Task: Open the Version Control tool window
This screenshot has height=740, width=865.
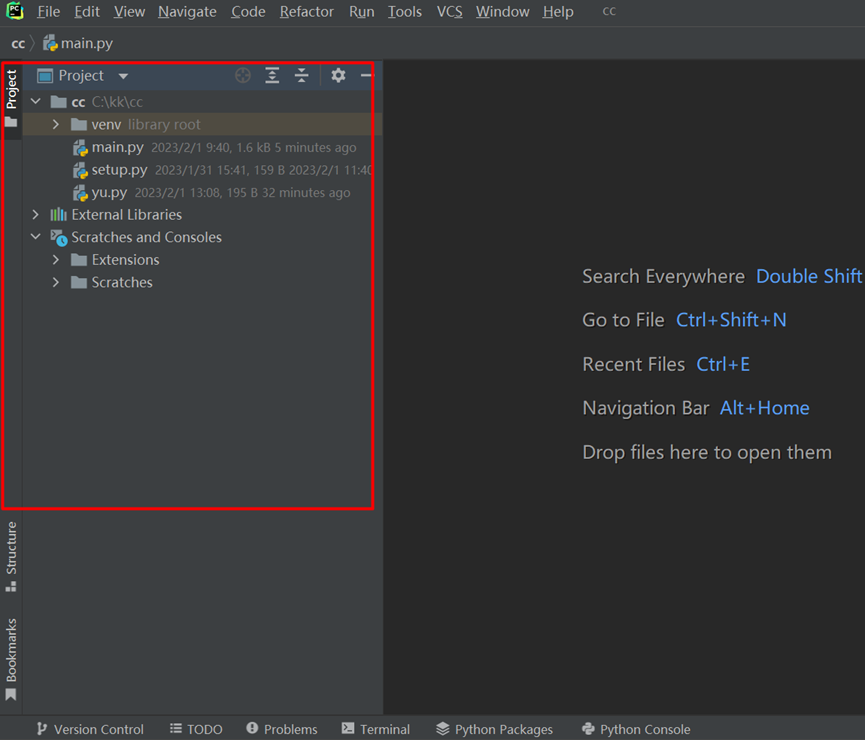Action: click(x=90, y=729)
